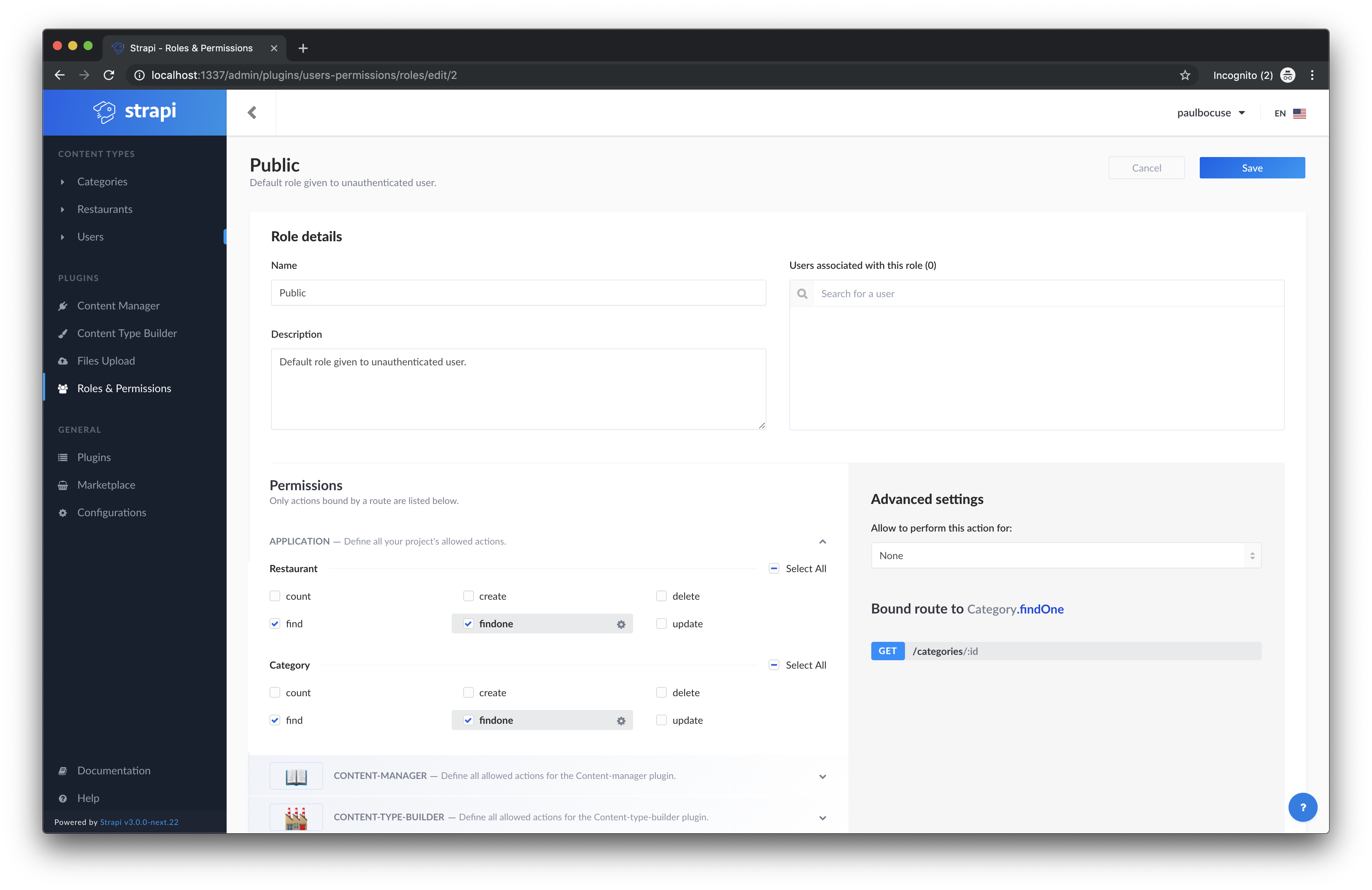This screenshot has height=890, width=1372.
Task: Bookmark page with star icon
Action: click(1185, 75)
